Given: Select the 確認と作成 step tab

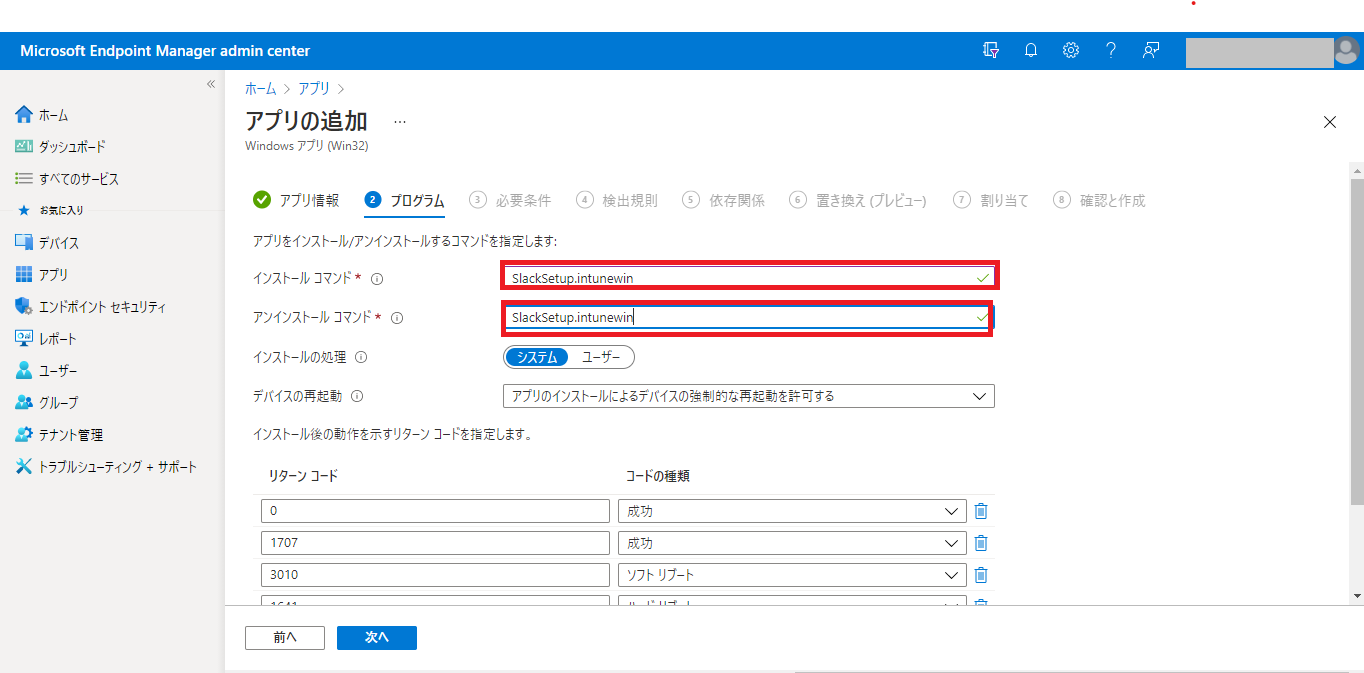Looking at the screenshot, I should pos(1099,200).
